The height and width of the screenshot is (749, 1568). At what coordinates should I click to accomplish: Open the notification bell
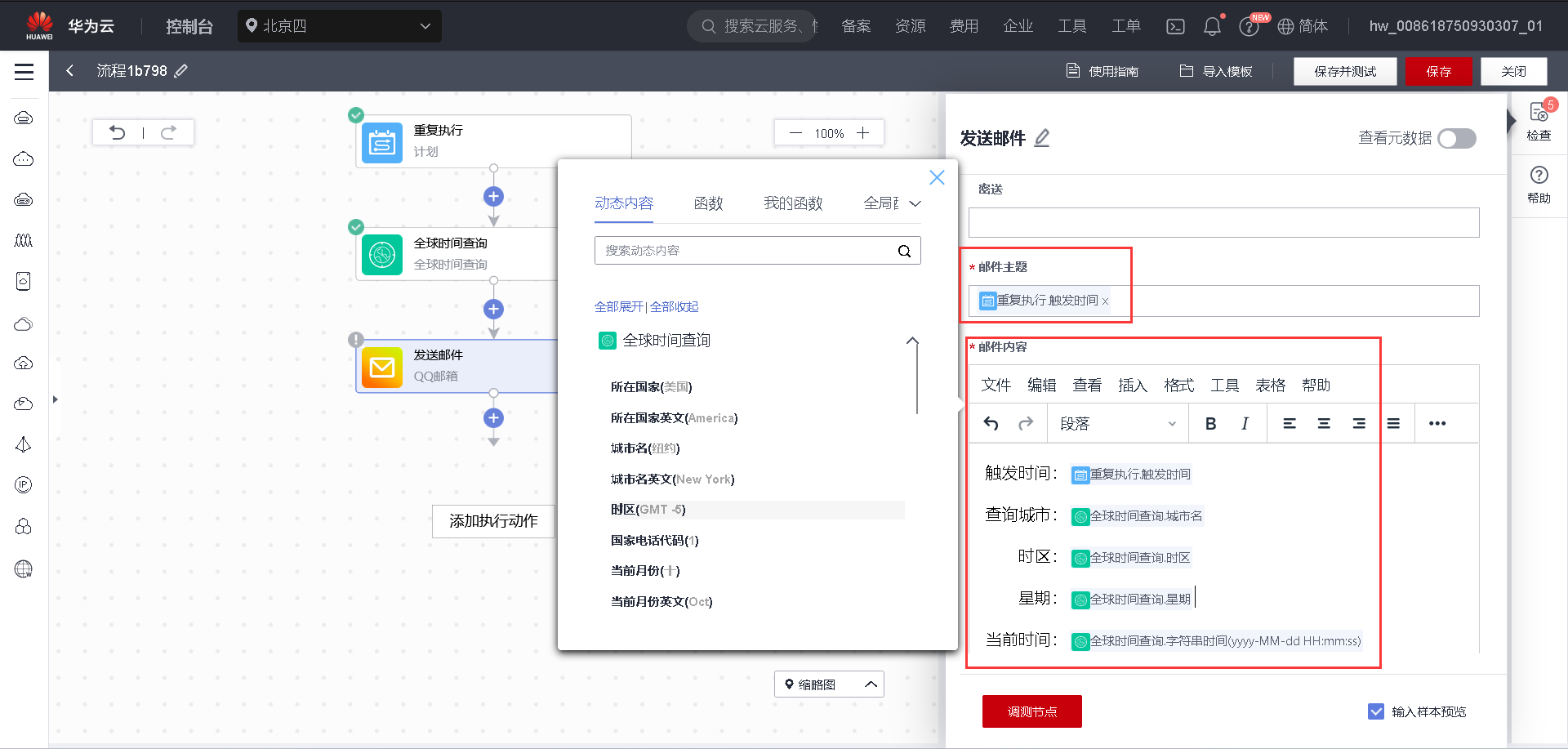[1212, 25]
